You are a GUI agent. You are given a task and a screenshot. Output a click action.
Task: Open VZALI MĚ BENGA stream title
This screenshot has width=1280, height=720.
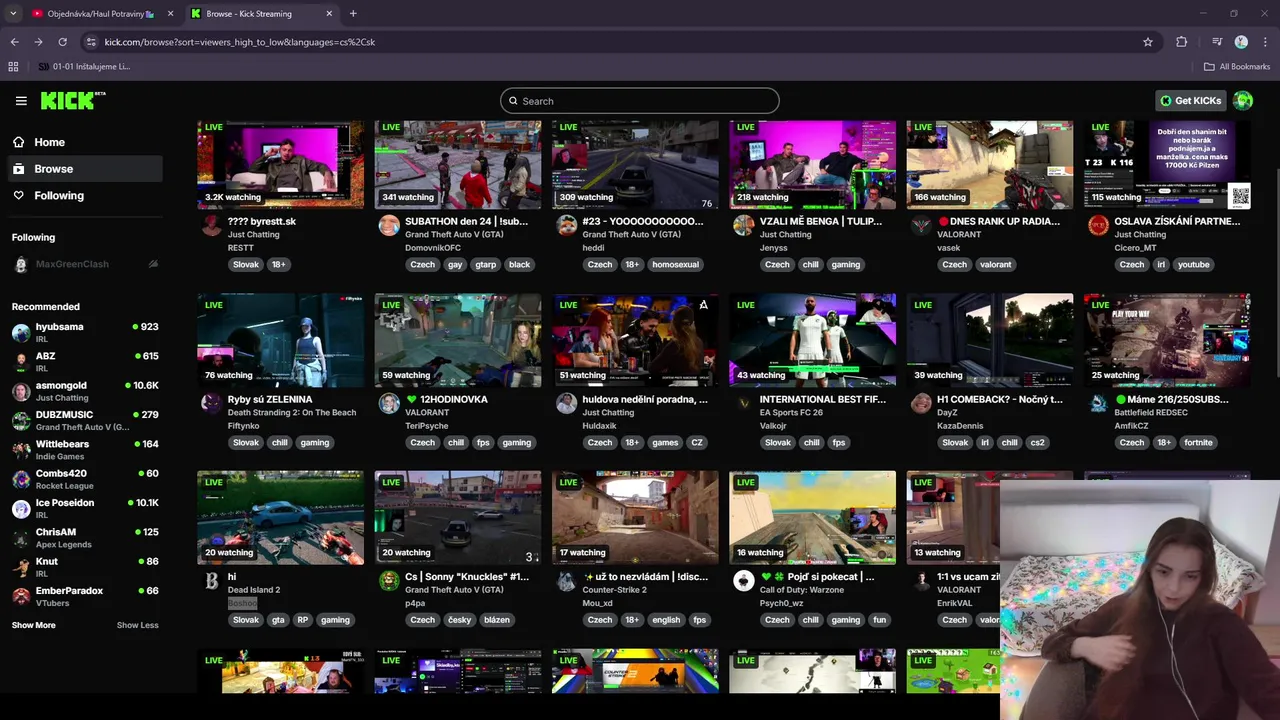click(x=821, y=221)
